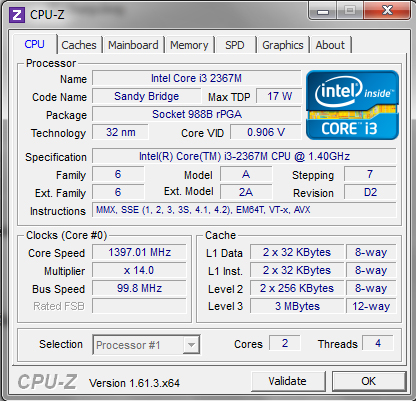
Task: Click the L1 Inst. value 2 x 32 KBytes
Action: [x=297, y=270]
